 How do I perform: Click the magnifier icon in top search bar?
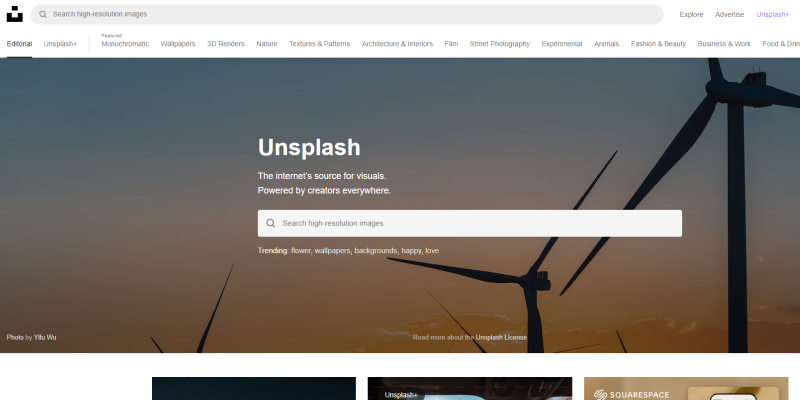tap(43, 14)
